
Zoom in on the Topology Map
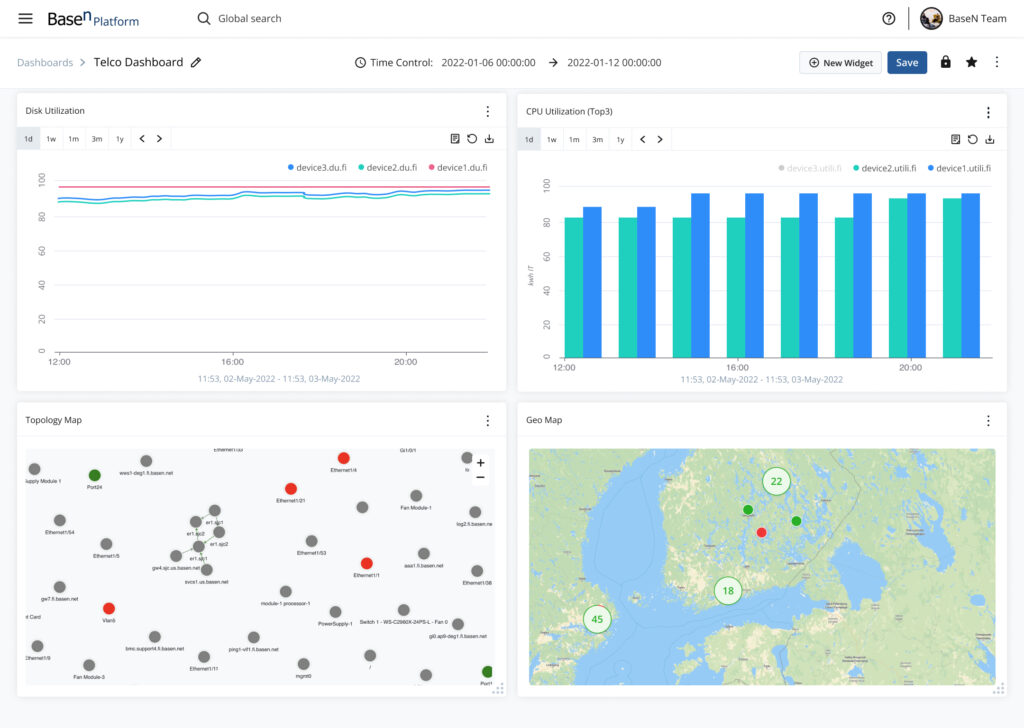click(481, 463)
